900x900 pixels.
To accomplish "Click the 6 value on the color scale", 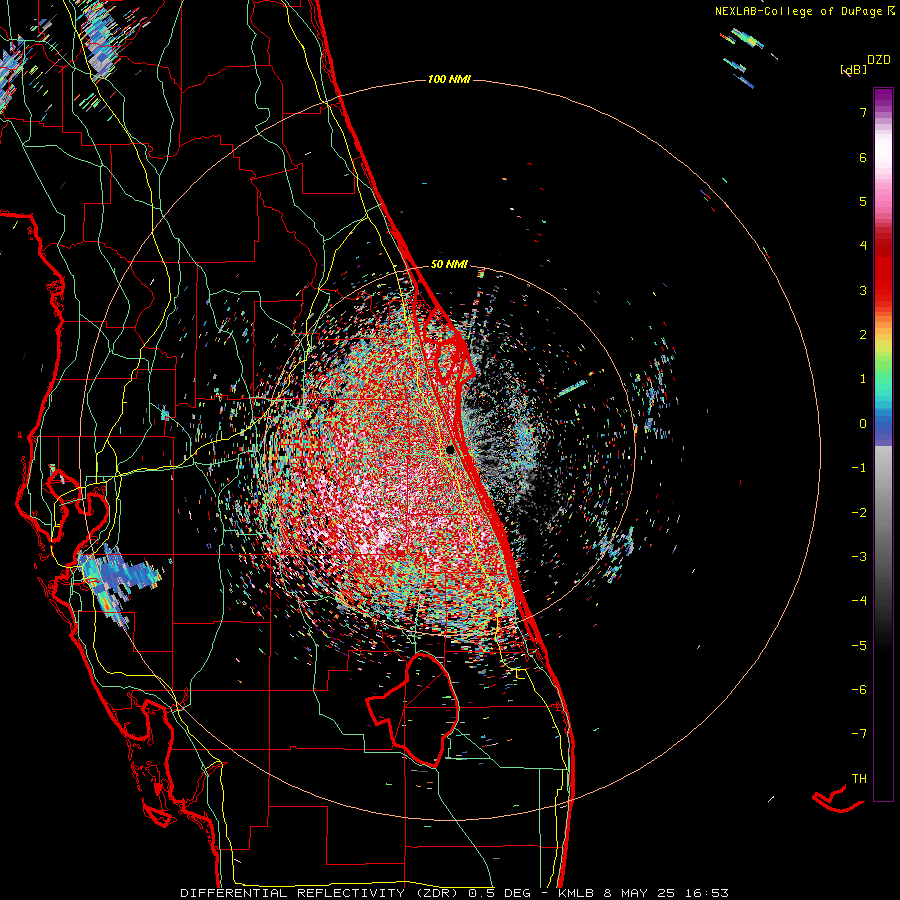I will click(863, 157).
